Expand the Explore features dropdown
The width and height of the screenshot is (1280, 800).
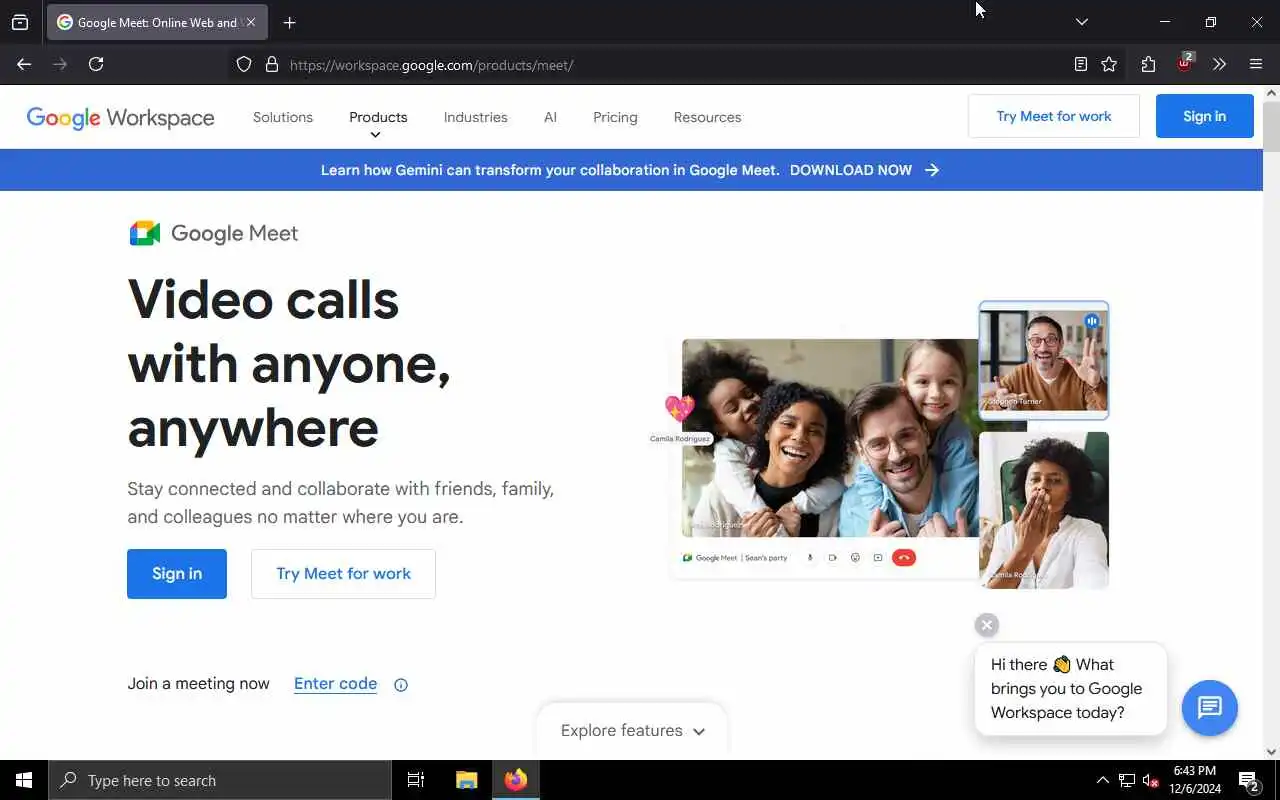[632, 731]
